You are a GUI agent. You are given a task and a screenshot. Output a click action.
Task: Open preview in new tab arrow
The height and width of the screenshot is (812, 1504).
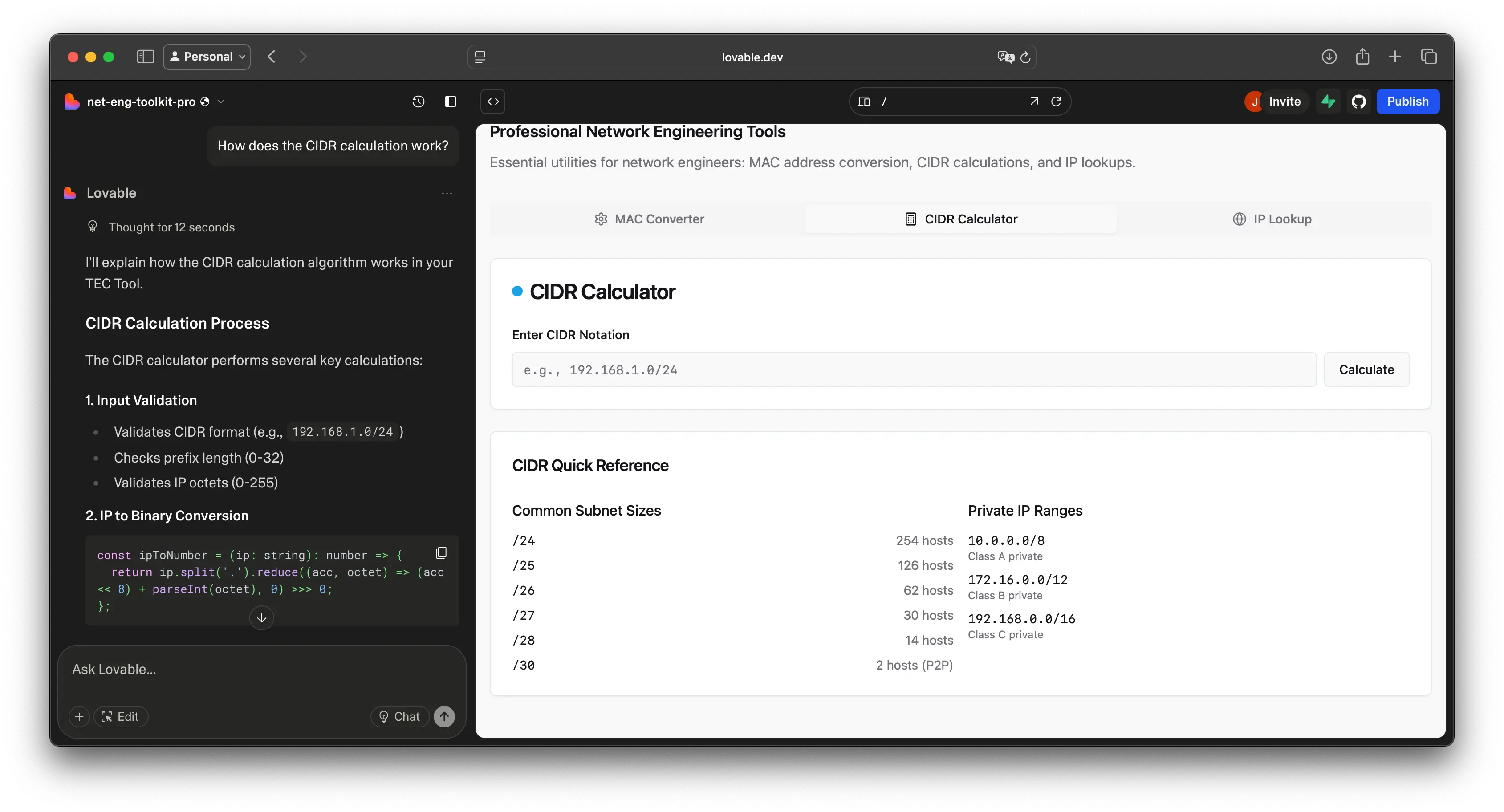[1034, 101]
